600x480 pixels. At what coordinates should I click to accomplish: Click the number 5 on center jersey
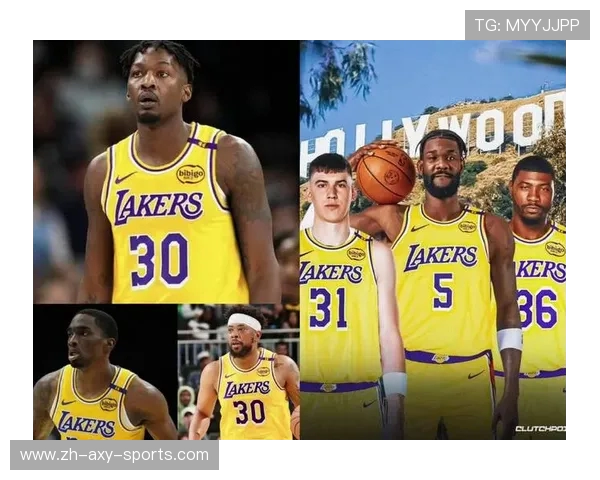442,291
